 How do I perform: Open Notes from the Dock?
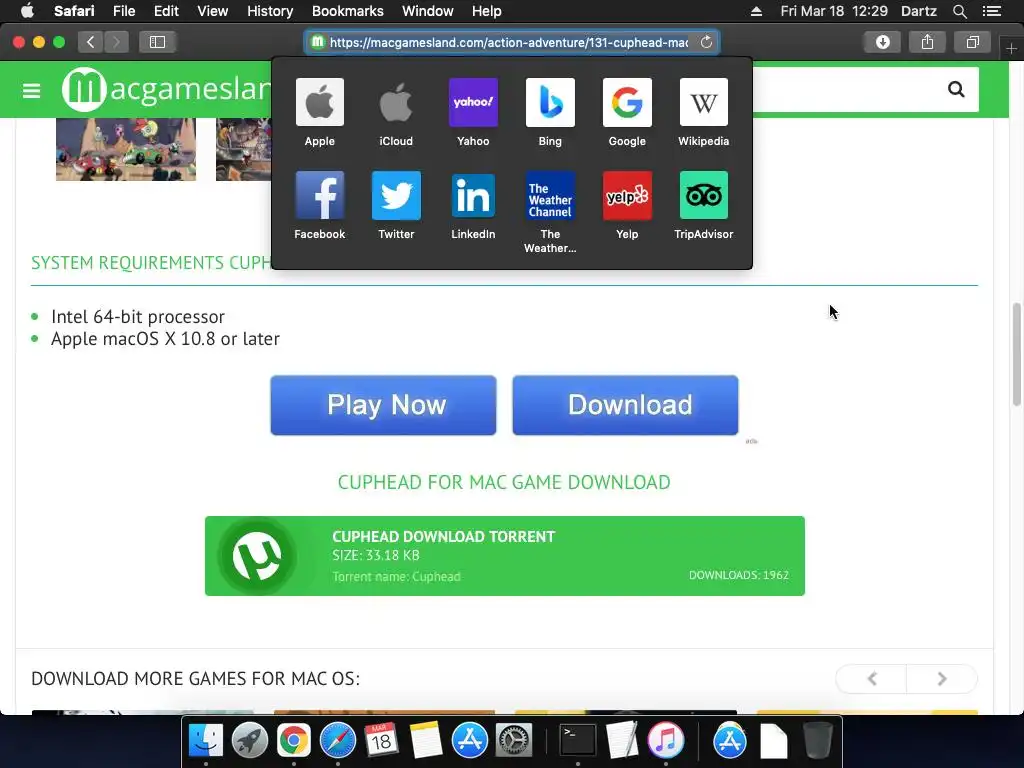(x=426, y=741)
